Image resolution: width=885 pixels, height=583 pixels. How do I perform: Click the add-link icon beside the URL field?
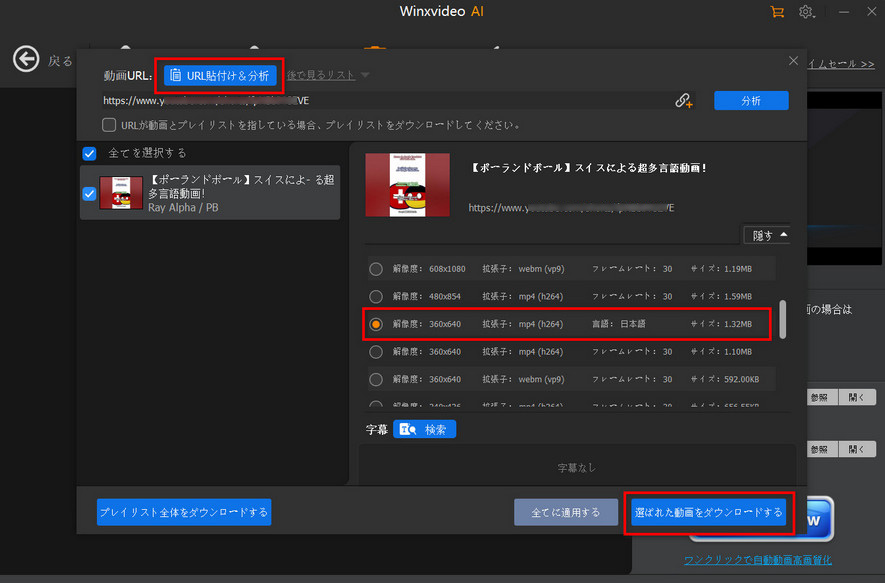[x=685, y=100]
